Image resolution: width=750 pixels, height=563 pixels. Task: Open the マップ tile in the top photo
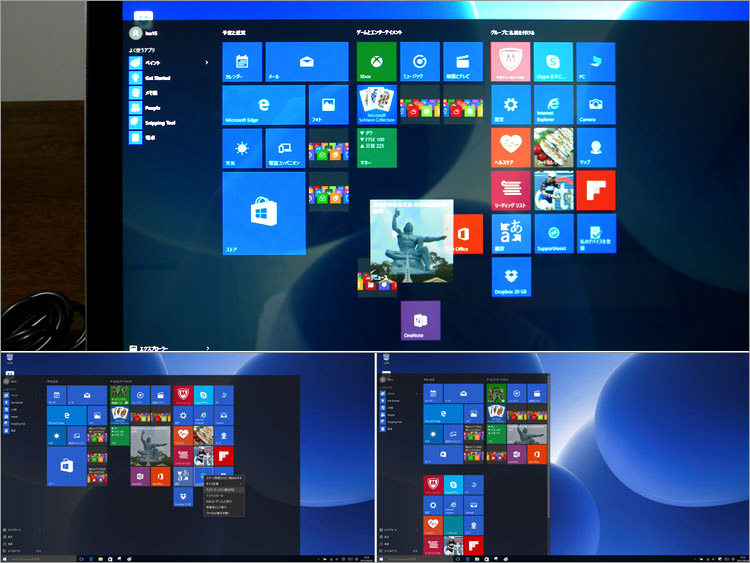click(596, 147)
